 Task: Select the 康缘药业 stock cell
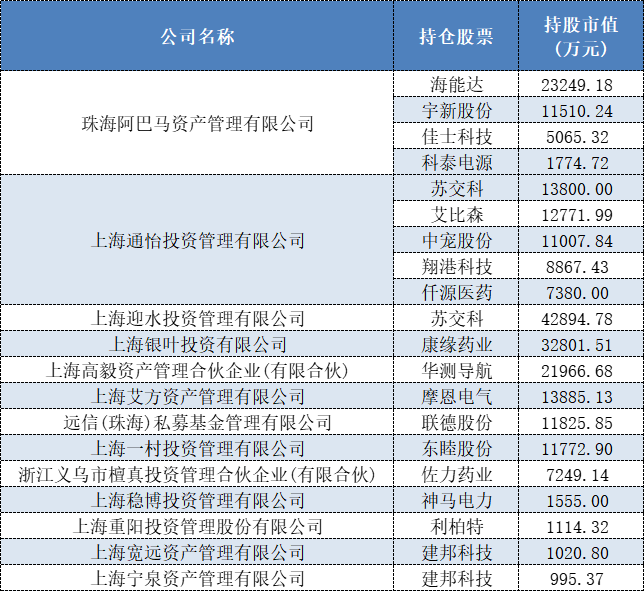[456, 344]
